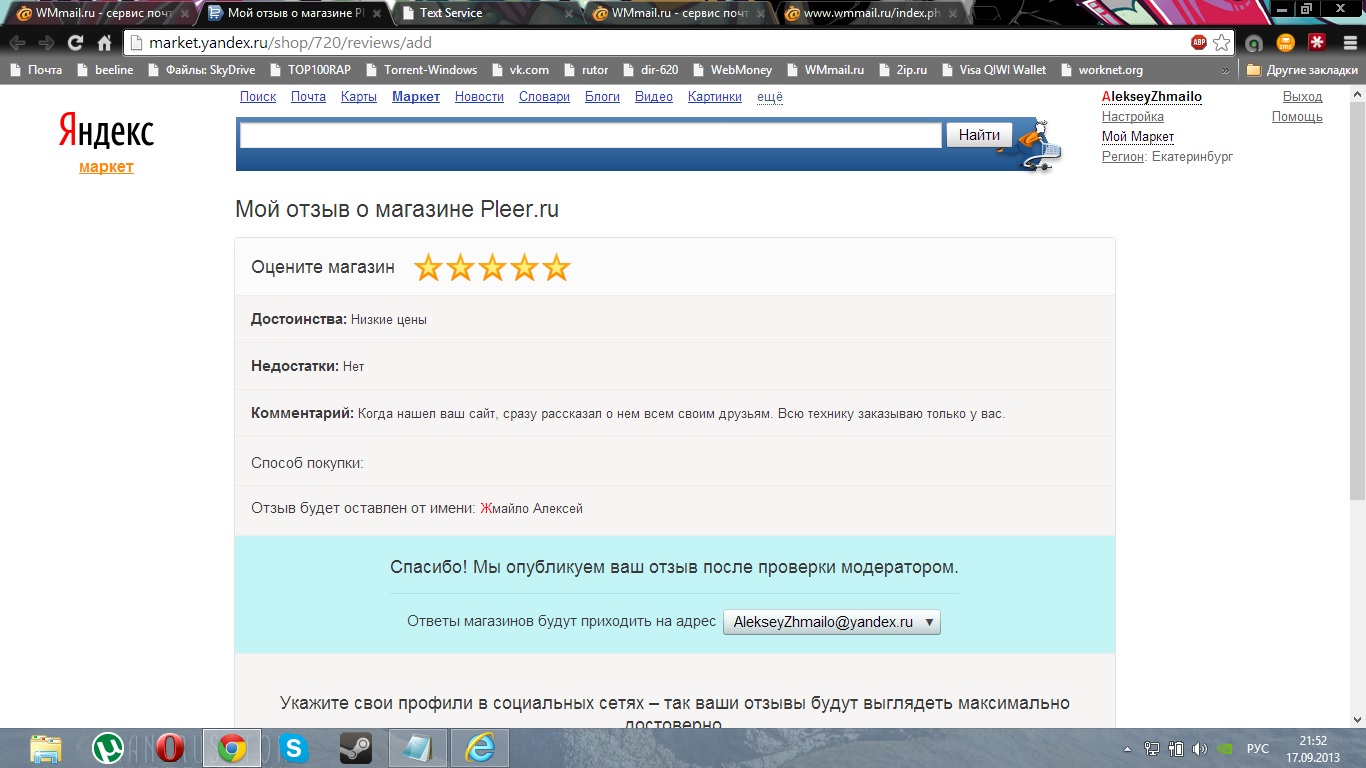Rate the shop with the third star

point(492,267)
